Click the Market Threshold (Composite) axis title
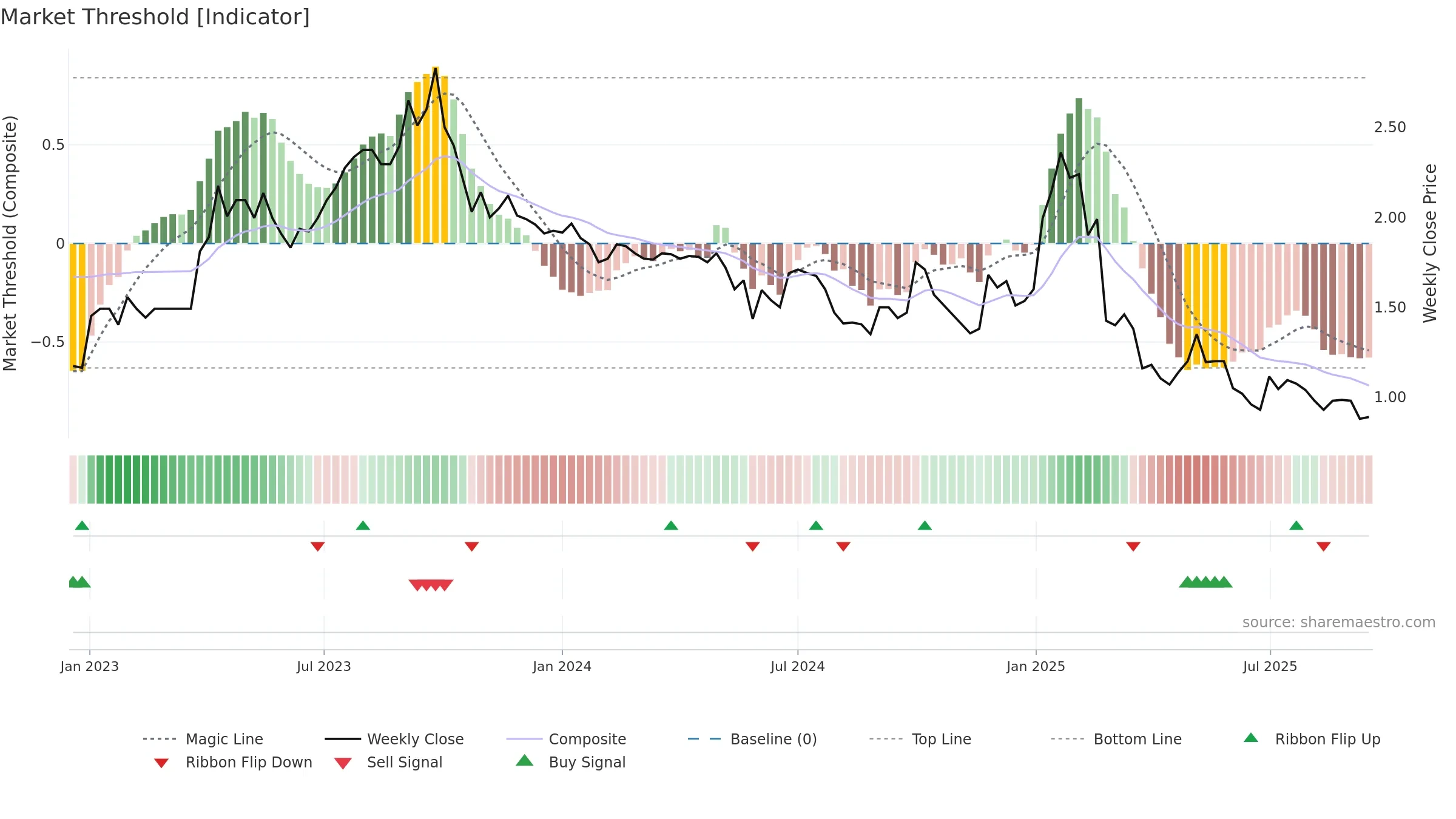Image resolution: width=1456 pixels, height=819 pixels. [x=10, y=243]
